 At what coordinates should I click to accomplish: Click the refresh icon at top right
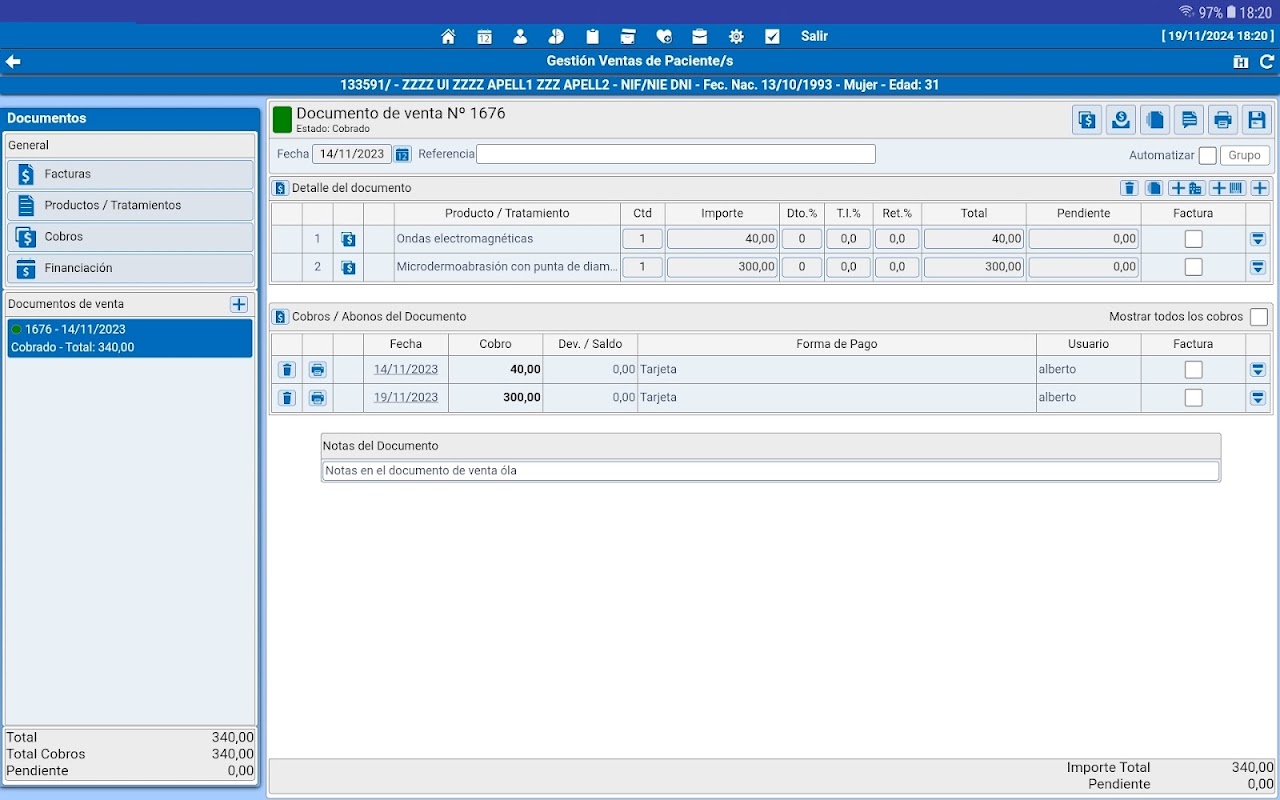[x=1266, y=62]
